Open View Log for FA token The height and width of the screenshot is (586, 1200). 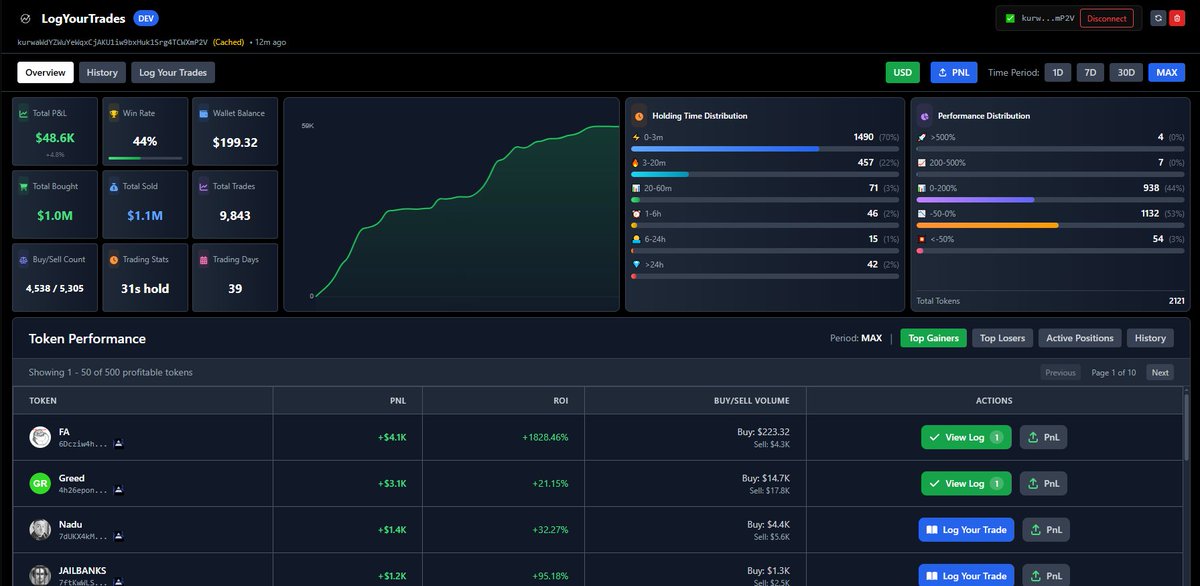click(966, 437)
